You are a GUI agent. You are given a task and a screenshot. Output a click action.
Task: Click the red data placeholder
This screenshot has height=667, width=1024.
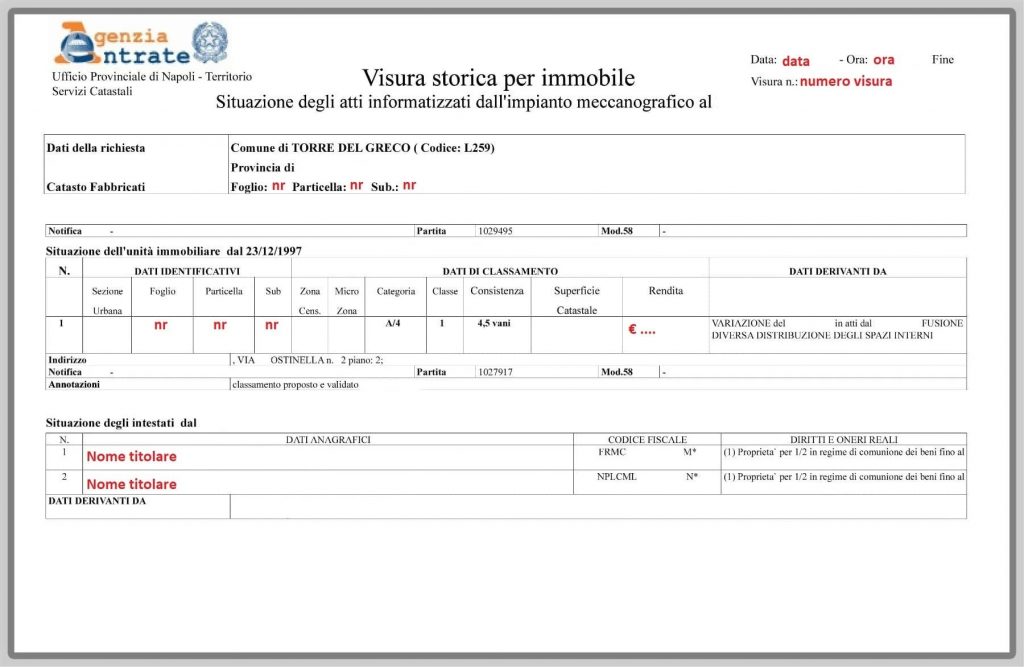click(x=796, y=60)
